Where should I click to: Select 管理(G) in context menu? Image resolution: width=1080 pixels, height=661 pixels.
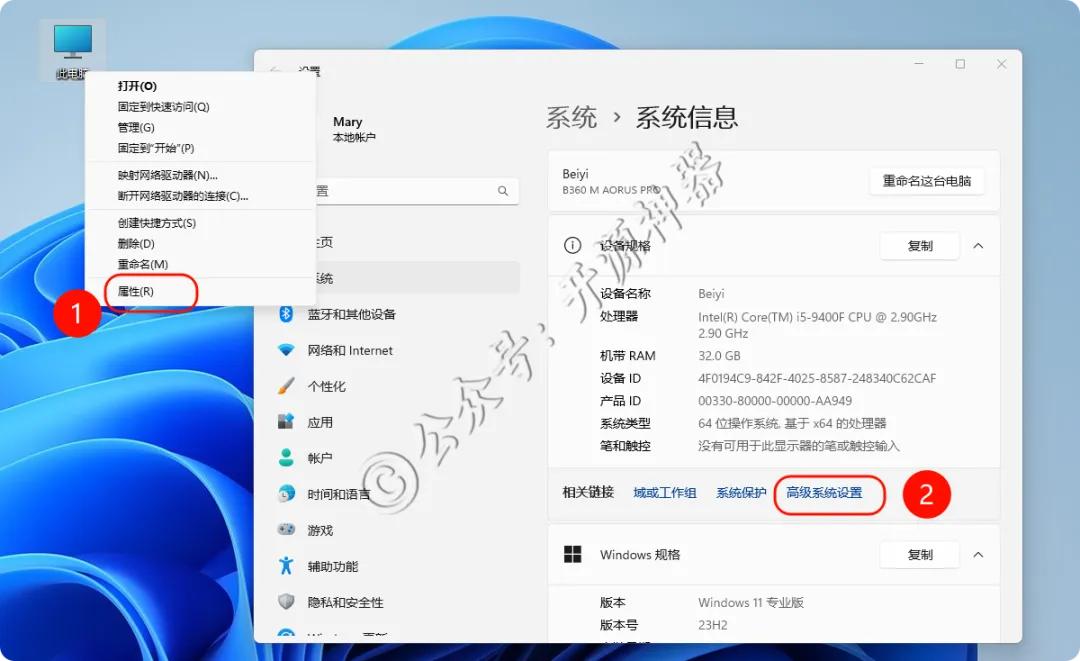[136, 127]
